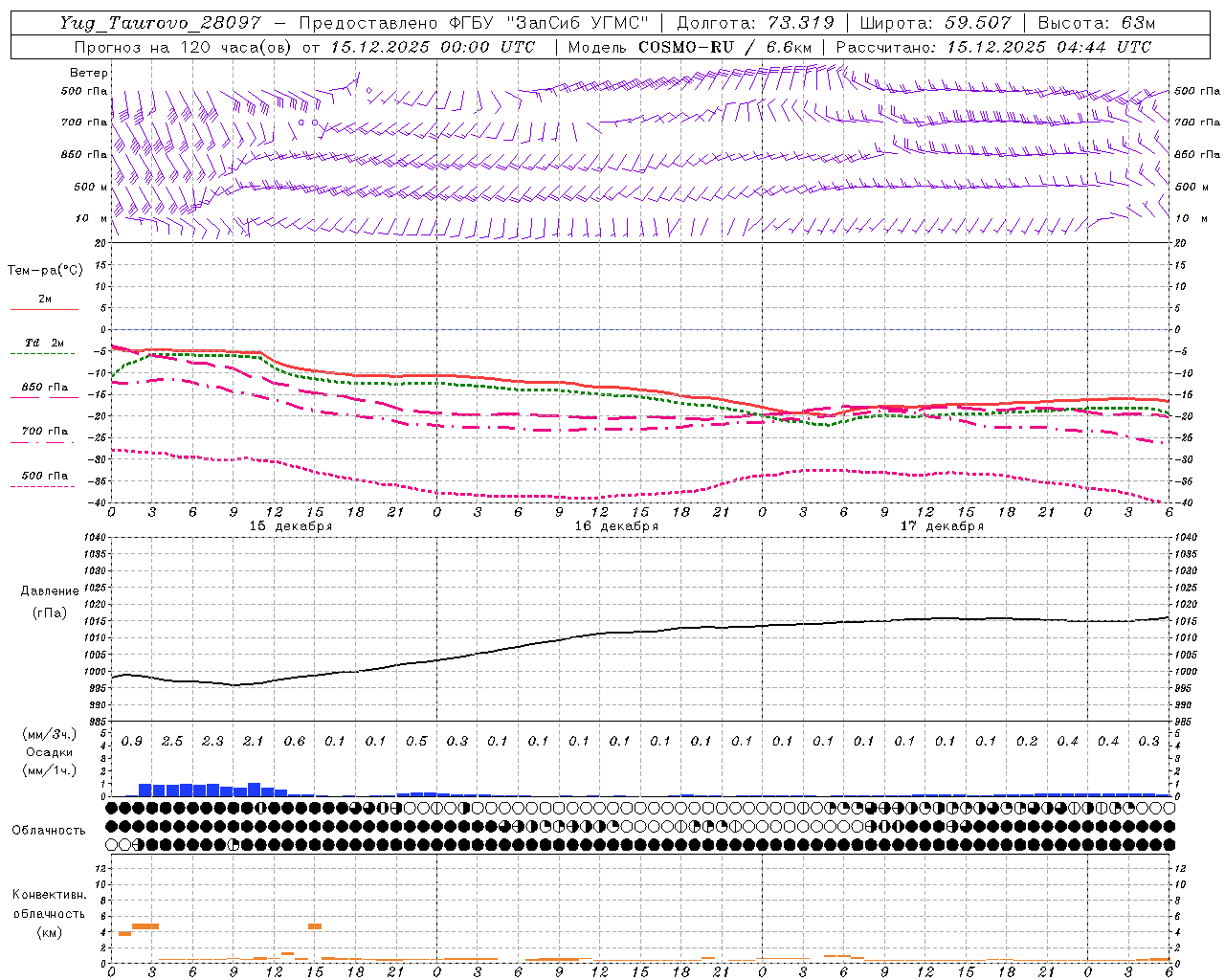Image resolution: width=1225 pixels, height=980 pixels.
Task: Select the 850 гПа temperature legend entry
Action: click(45, 388)
